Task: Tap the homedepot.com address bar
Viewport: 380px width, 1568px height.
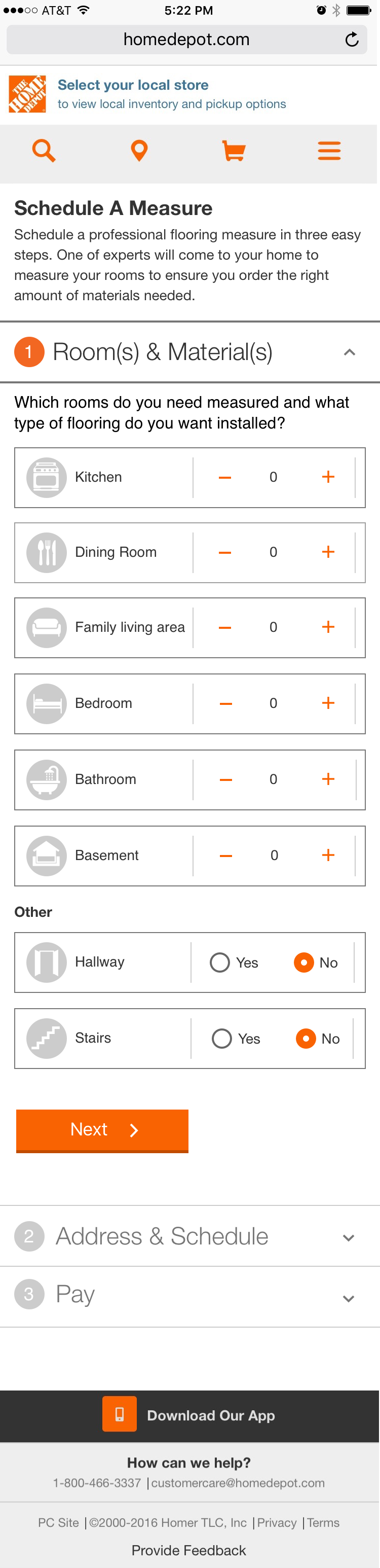Action: (x=186, y=40)
